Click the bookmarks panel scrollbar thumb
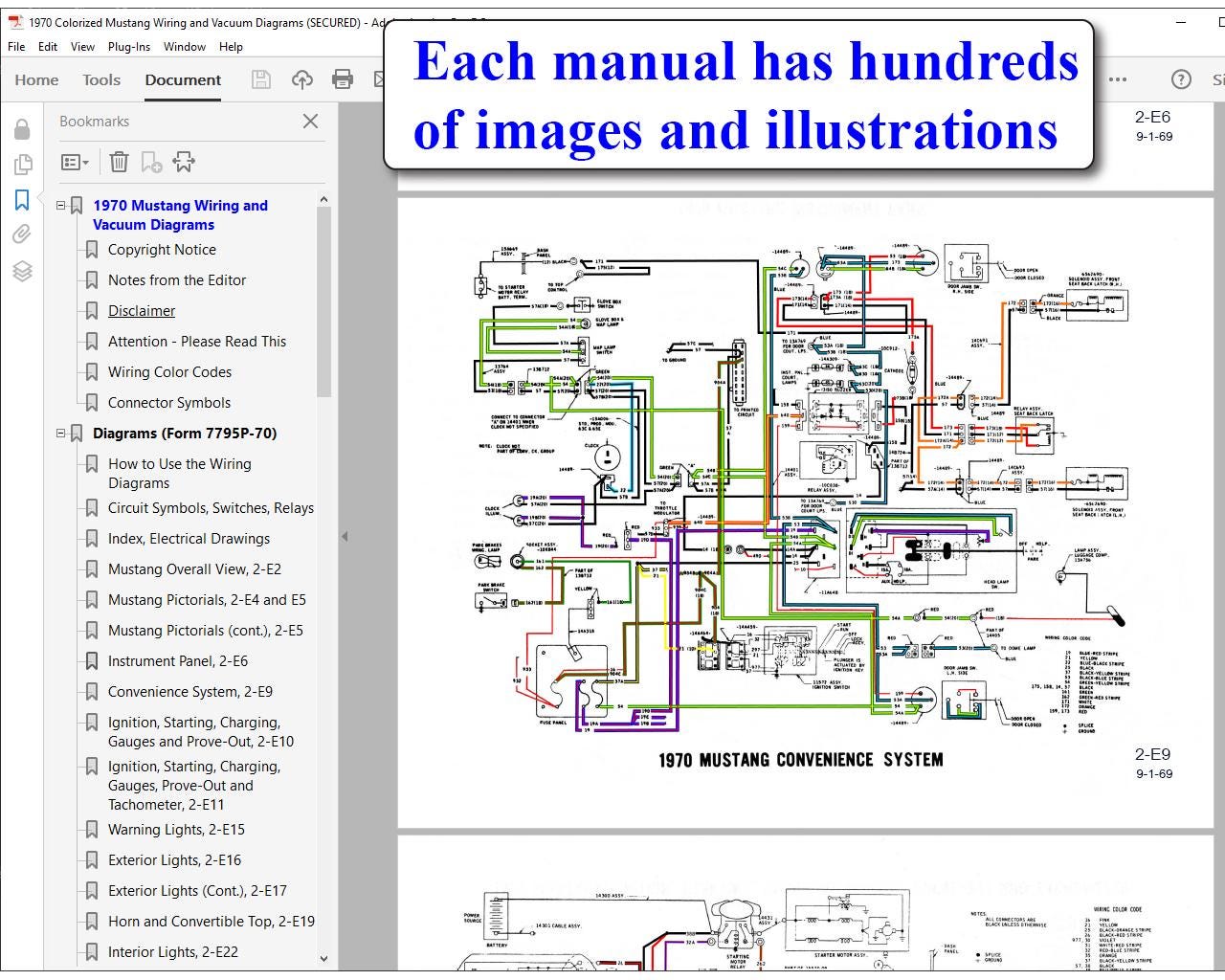1225x980 pixels. [x=323, y=301]
